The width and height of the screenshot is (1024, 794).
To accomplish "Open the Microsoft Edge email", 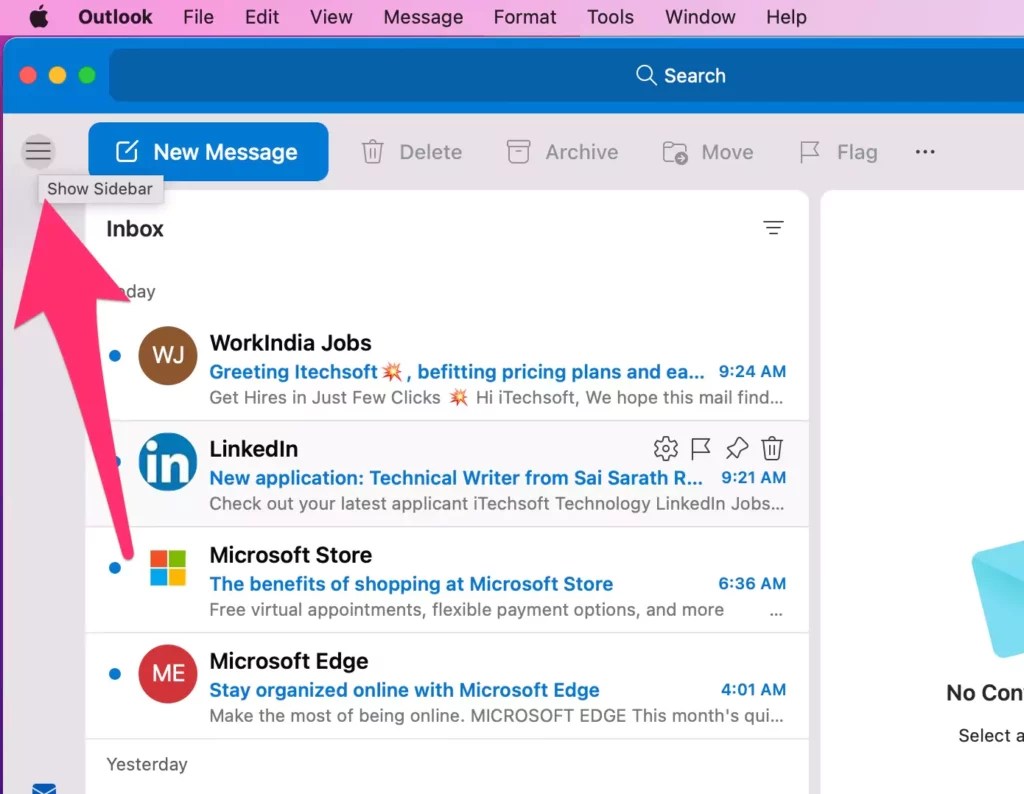I will point(400,689).
